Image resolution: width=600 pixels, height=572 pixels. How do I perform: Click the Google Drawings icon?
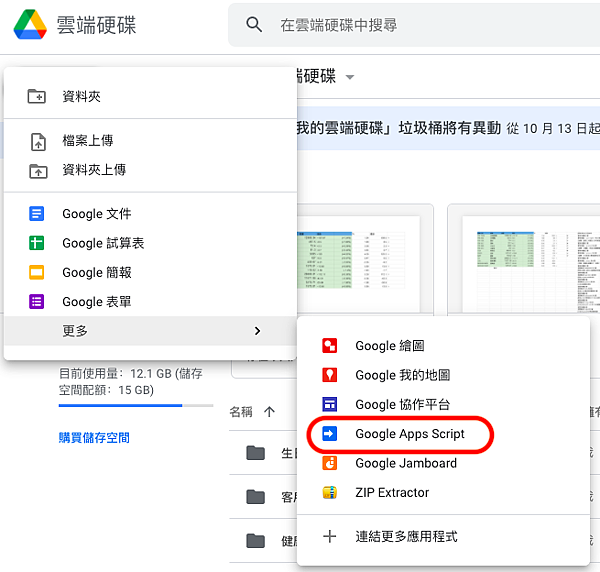point(330,346)
